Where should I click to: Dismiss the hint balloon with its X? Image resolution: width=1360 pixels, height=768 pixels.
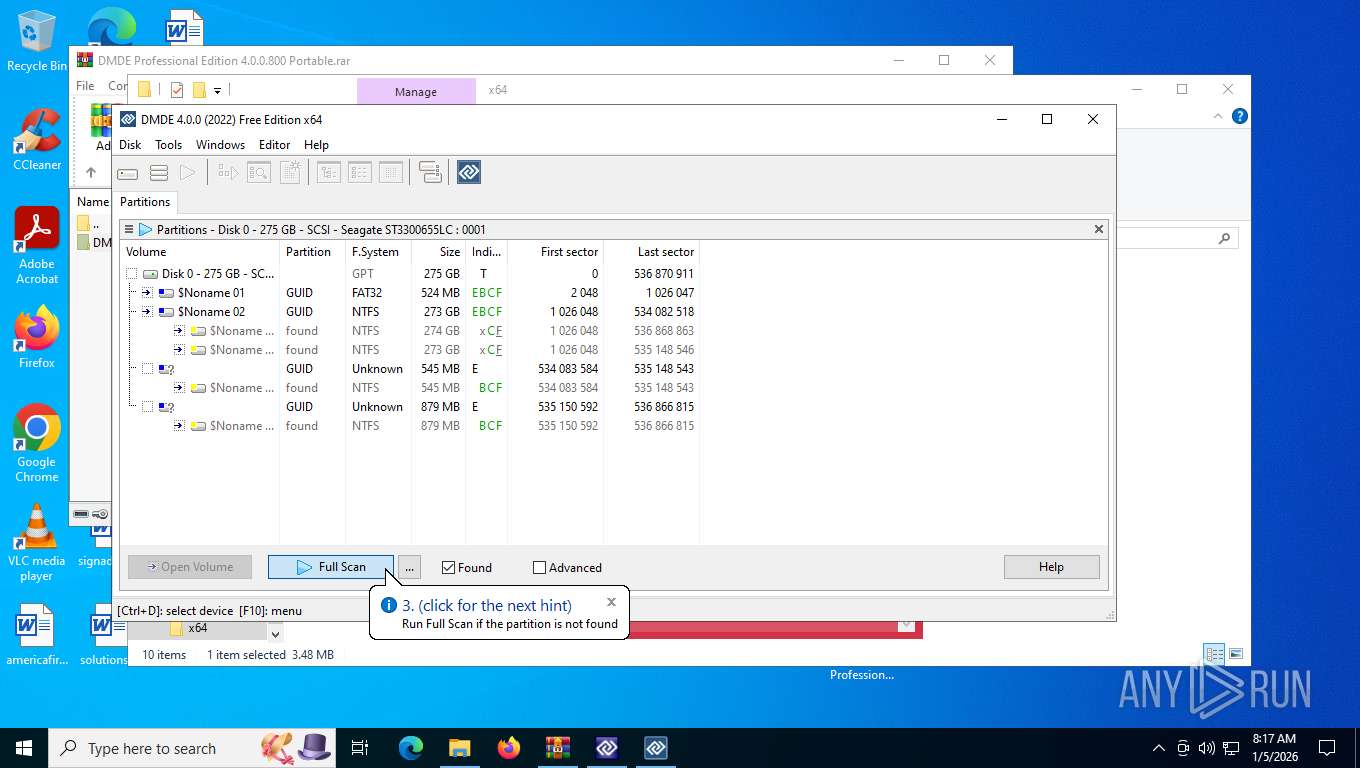tap(611, 602)
